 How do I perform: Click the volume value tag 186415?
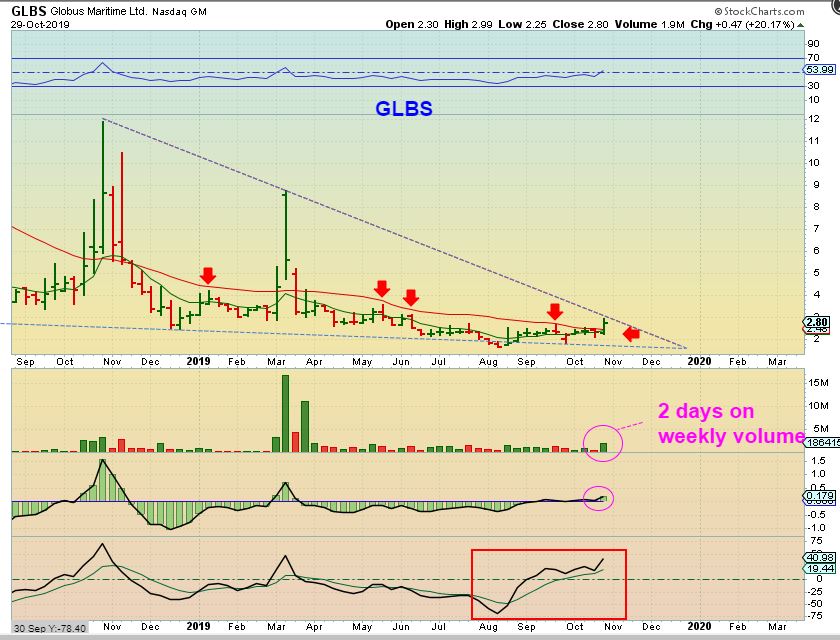tap(822, 442)
